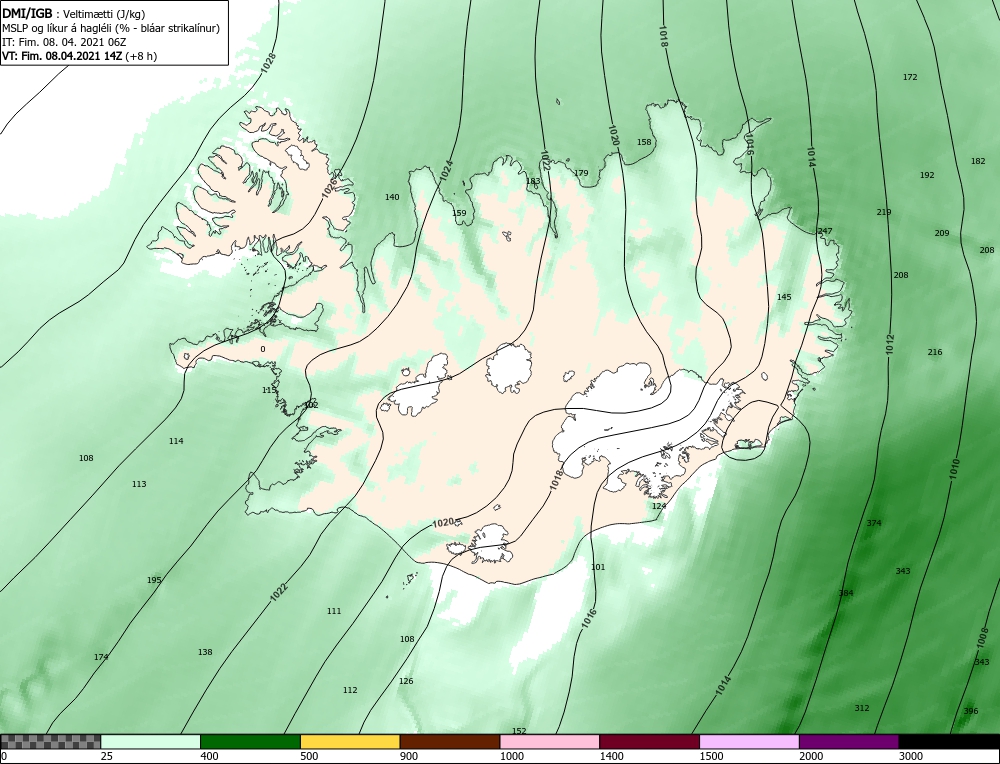The width and height of the screenshot is (1000, 764).
Task: Click the CAPE value '138'
Action: tap(205, 652)
